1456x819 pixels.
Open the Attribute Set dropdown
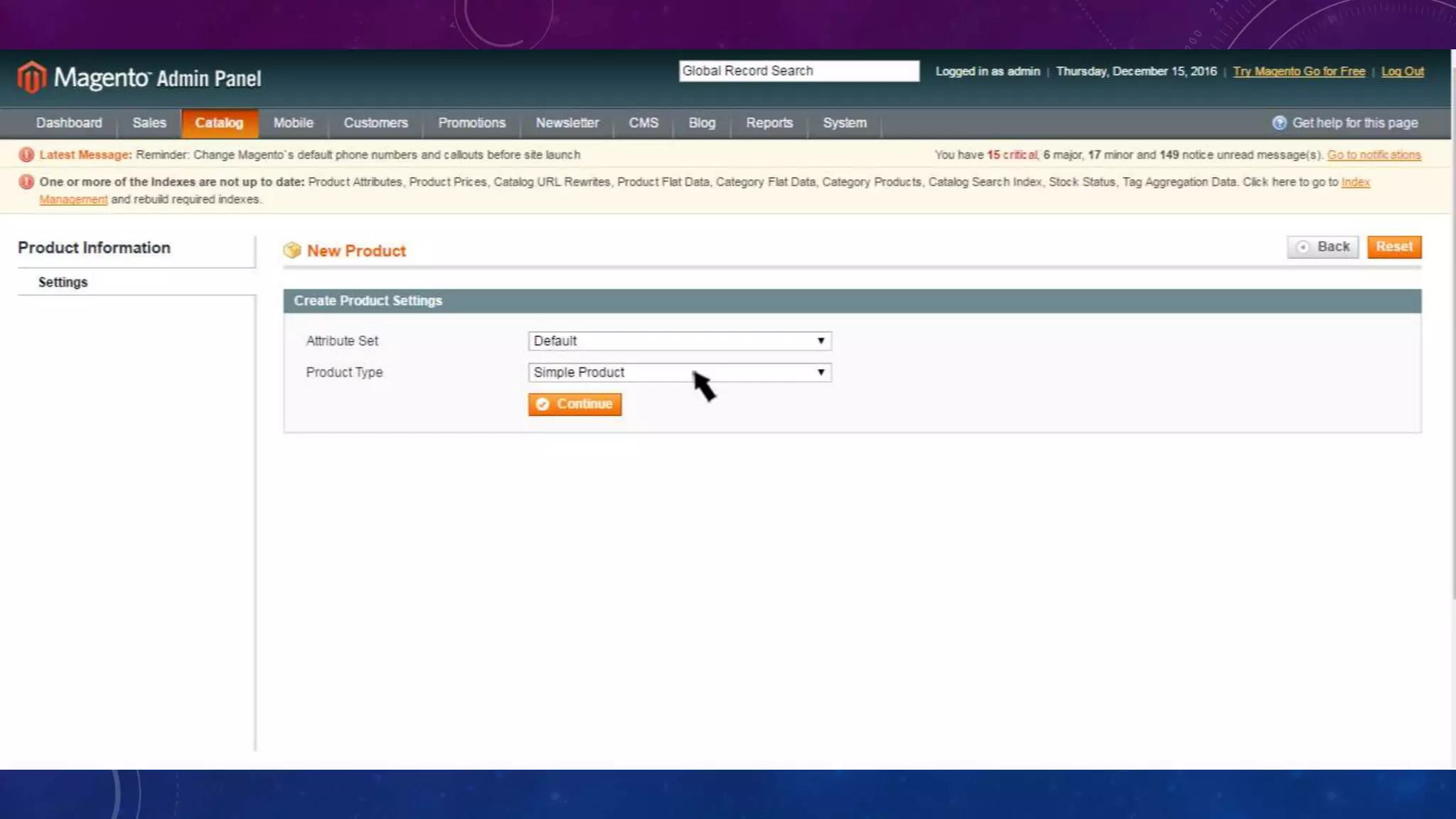pos(679,341)
